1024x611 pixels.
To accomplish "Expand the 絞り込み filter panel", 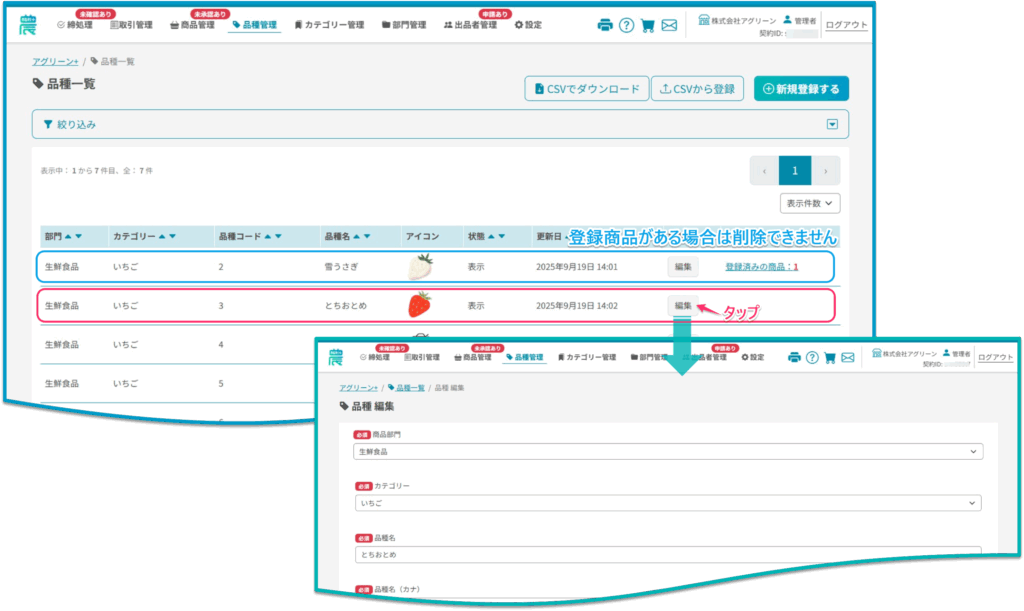I will tap(831, 124).
